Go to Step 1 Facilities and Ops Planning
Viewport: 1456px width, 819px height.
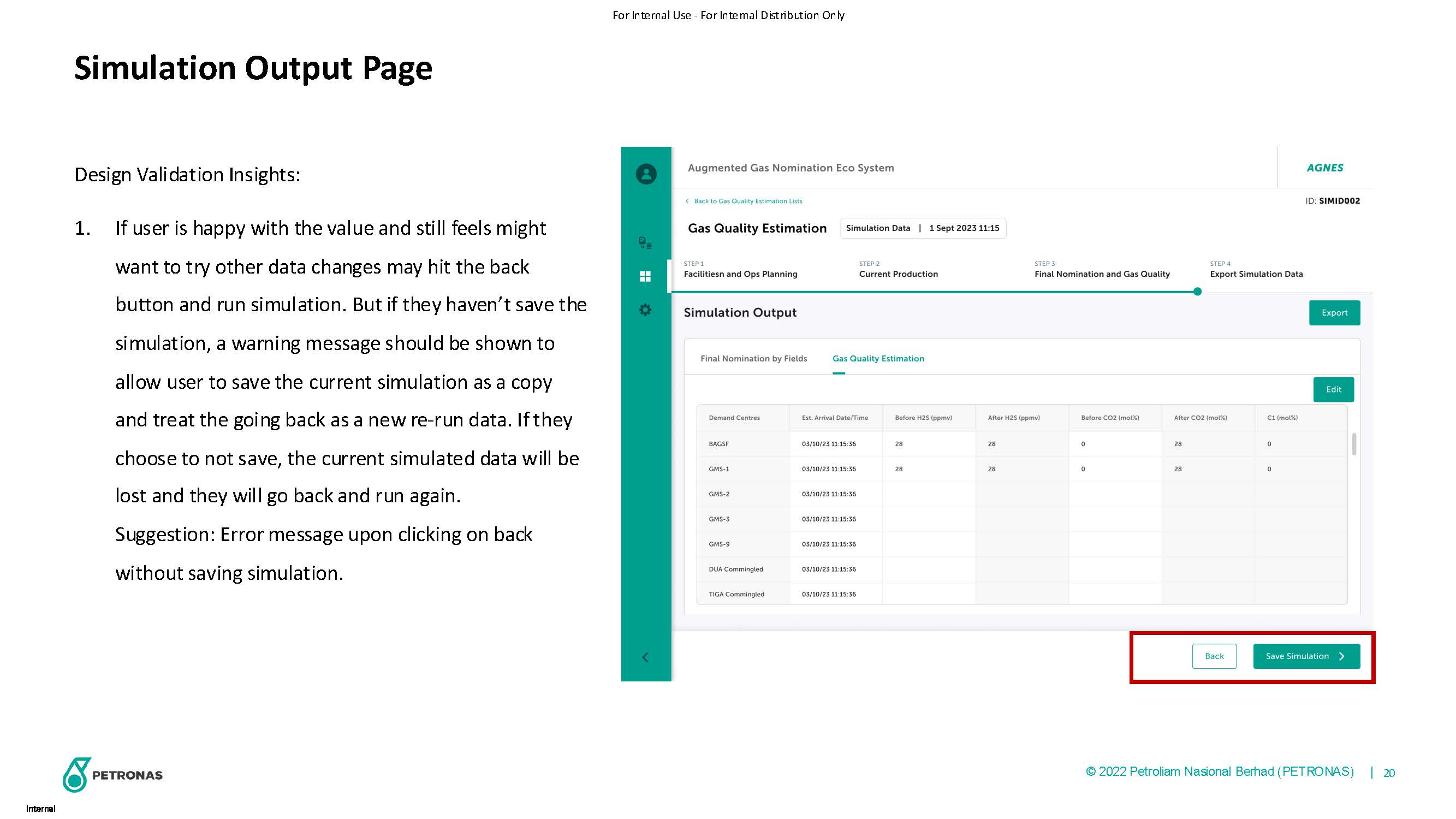point(740,274)
